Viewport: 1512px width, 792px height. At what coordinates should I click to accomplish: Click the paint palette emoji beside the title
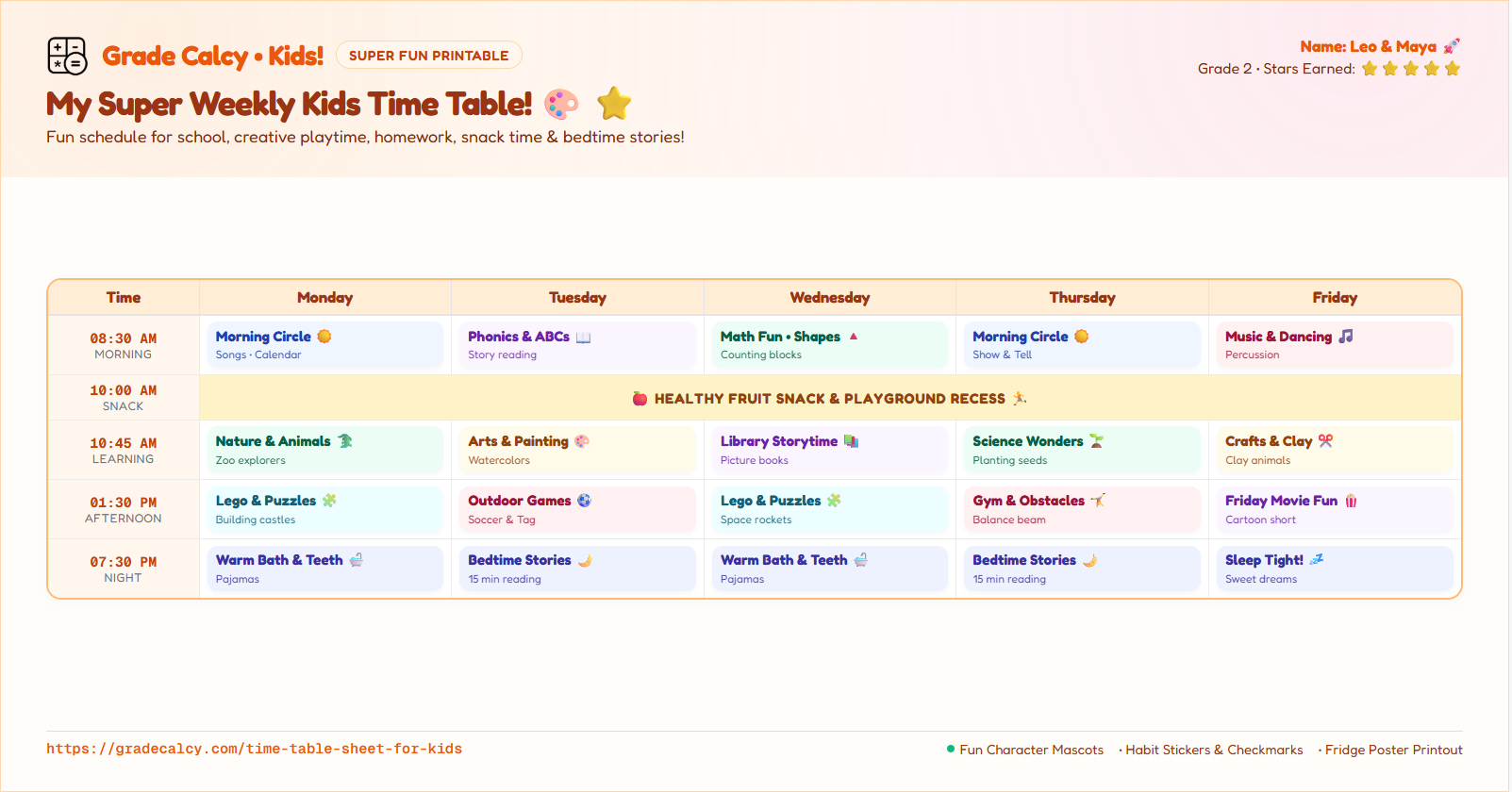point(562,104)
